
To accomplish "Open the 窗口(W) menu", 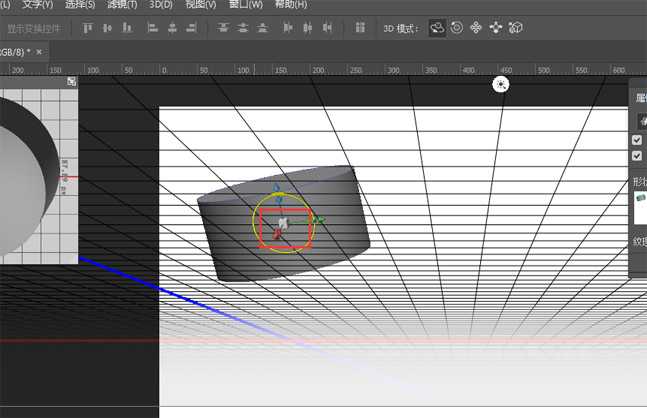I will pos(246,5).
